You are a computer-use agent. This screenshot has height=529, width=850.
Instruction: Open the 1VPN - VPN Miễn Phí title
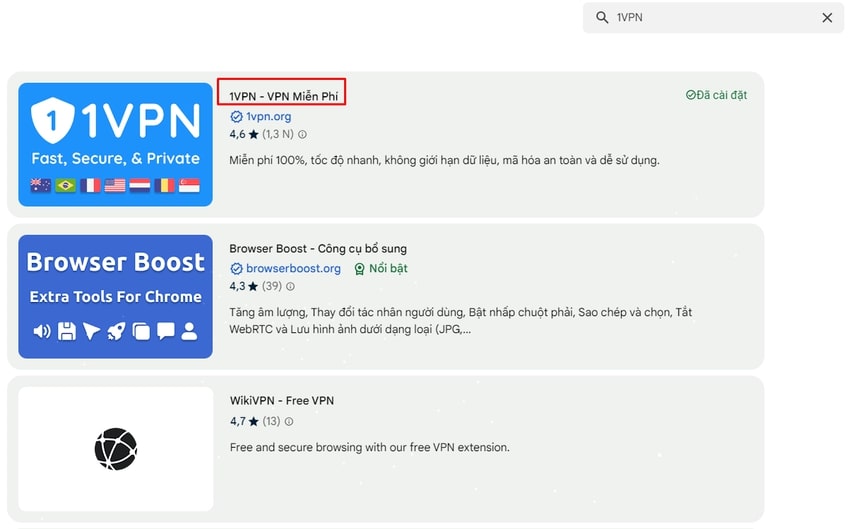coord(281,96)
